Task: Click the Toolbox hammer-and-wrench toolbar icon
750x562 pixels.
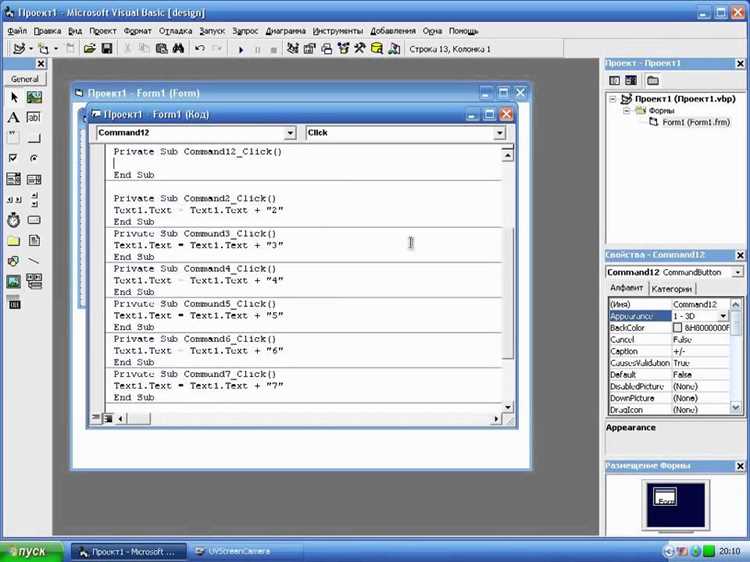Action: pyautogui.click(x=360, y=49)
